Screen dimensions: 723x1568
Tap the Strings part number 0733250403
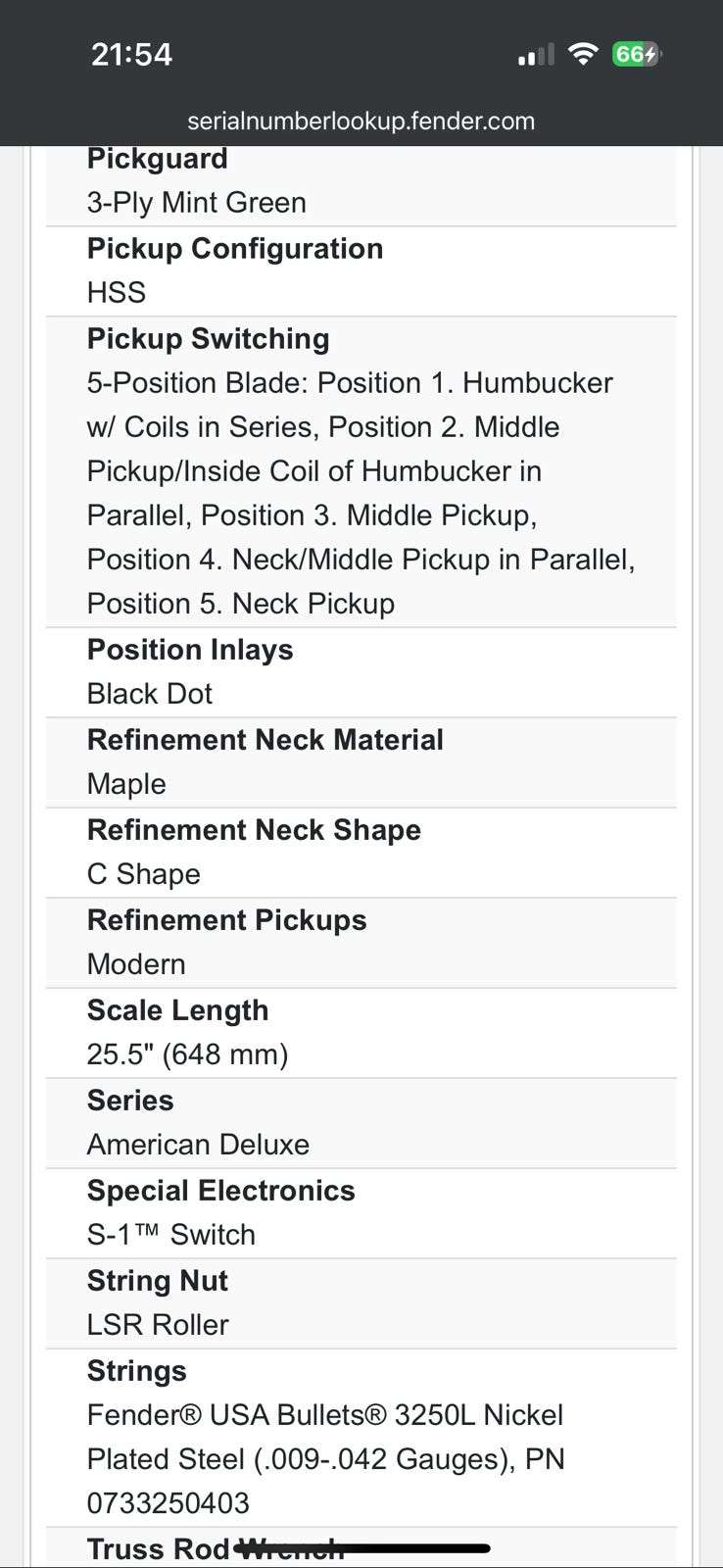tap(168, 1503)
